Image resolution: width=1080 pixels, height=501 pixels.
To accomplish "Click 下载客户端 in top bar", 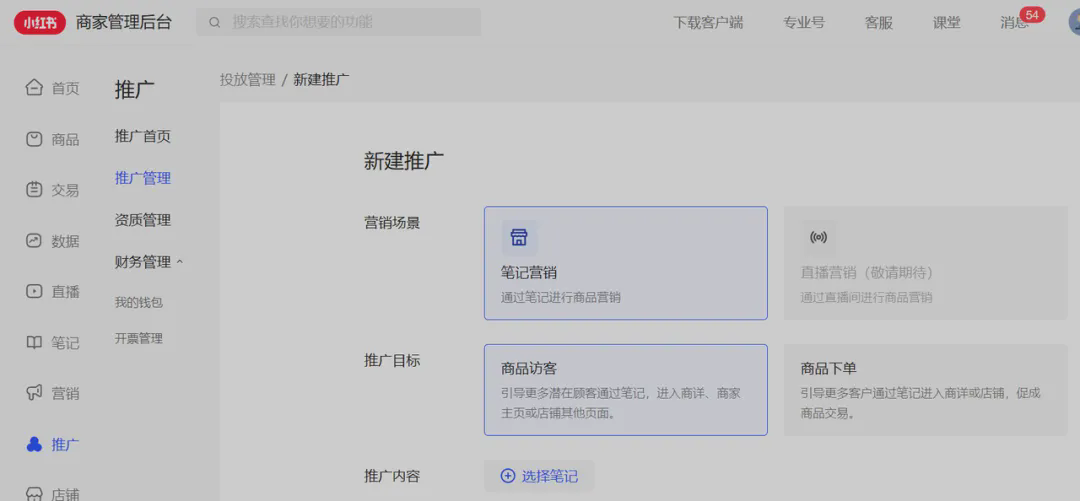I will [708, 23].
